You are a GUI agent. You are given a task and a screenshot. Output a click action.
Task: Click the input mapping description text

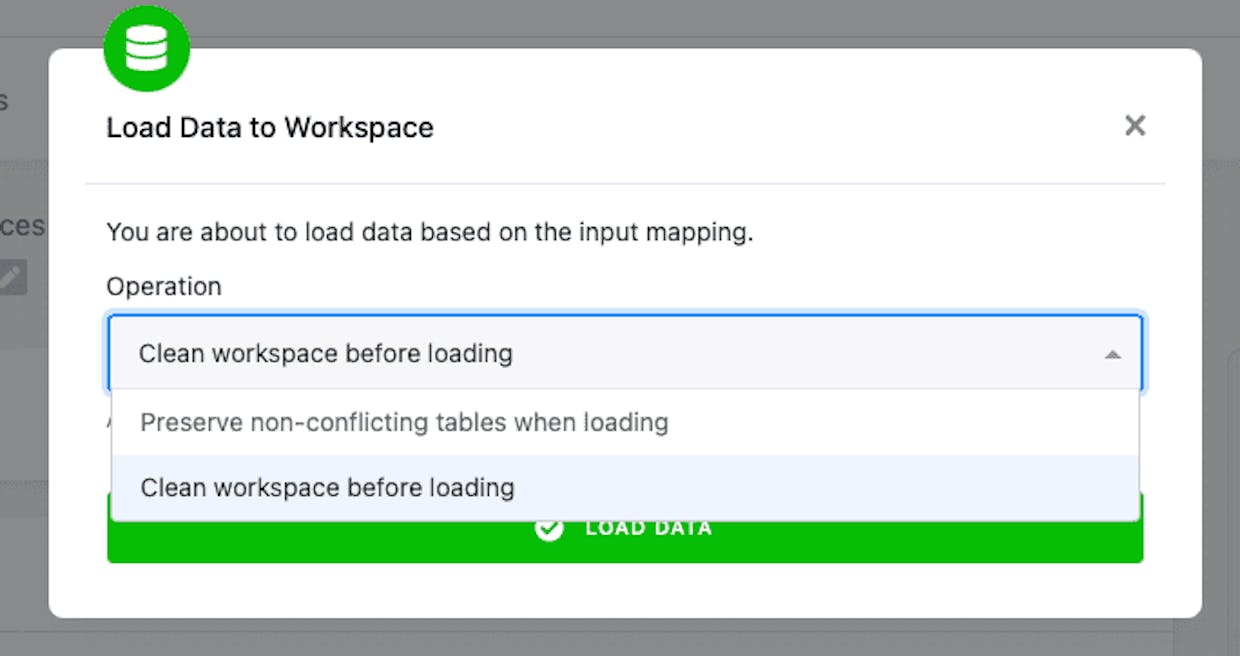pos(430,233)
